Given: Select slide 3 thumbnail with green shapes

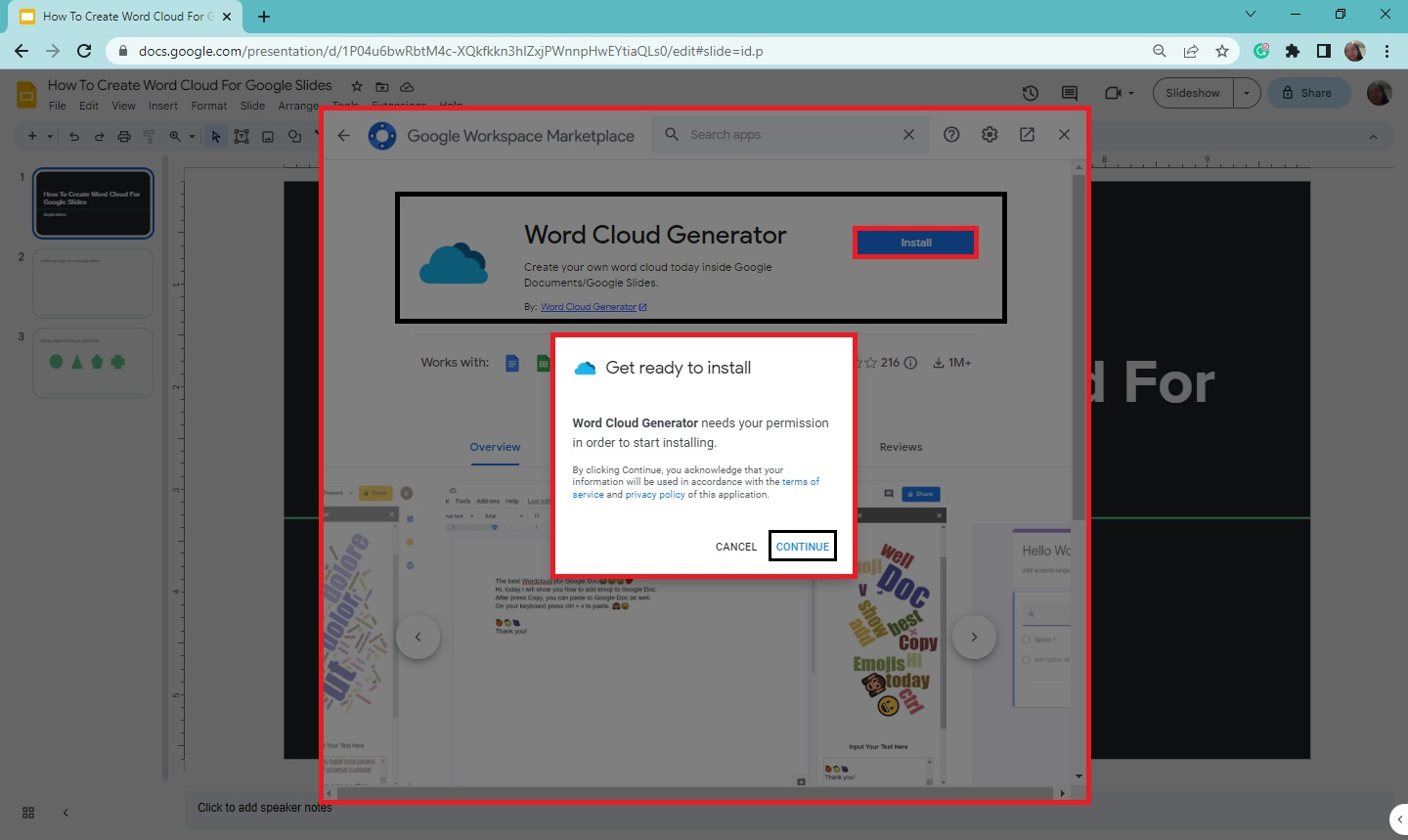Looking at the screenshot, I should (x=93, y=363).
